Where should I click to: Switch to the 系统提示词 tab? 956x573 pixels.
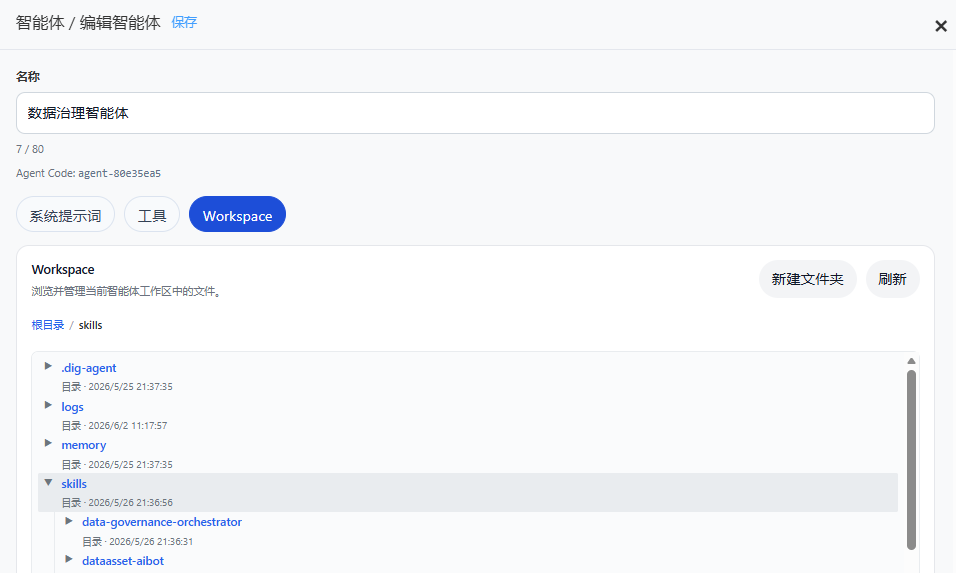coord(65,215)
